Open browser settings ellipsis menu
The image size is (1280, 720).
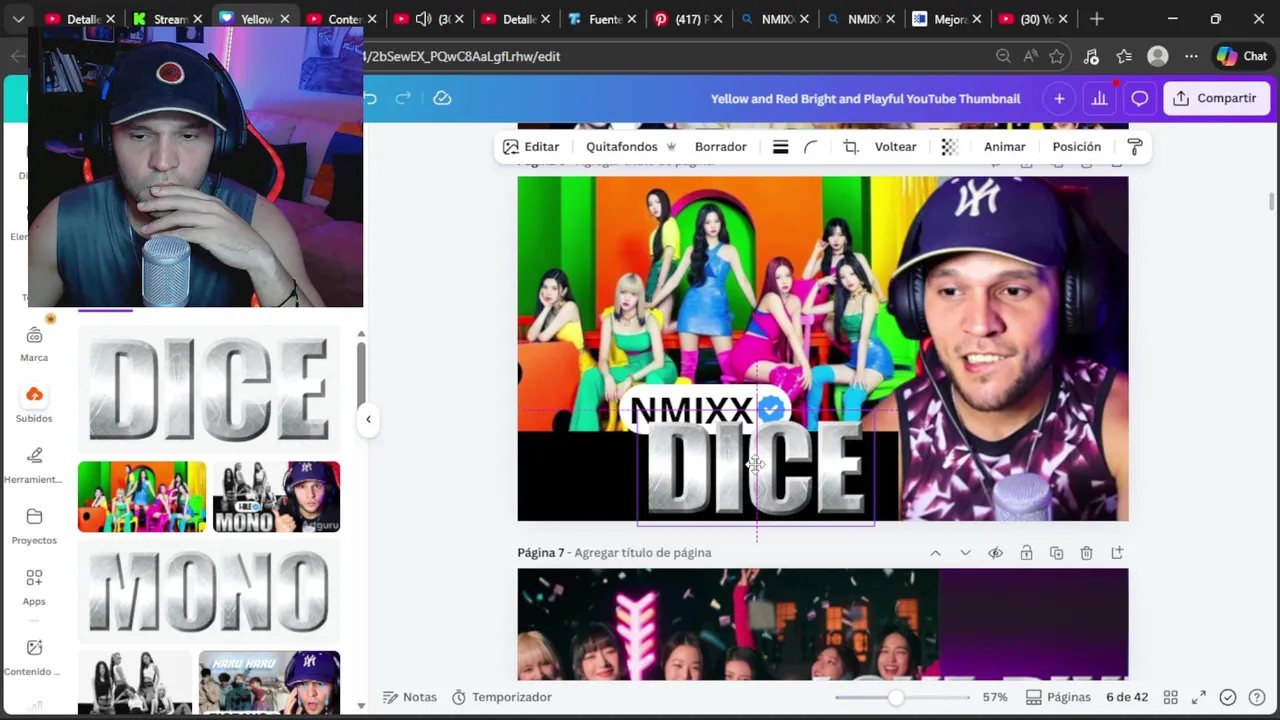click(x=1190, y=57)
